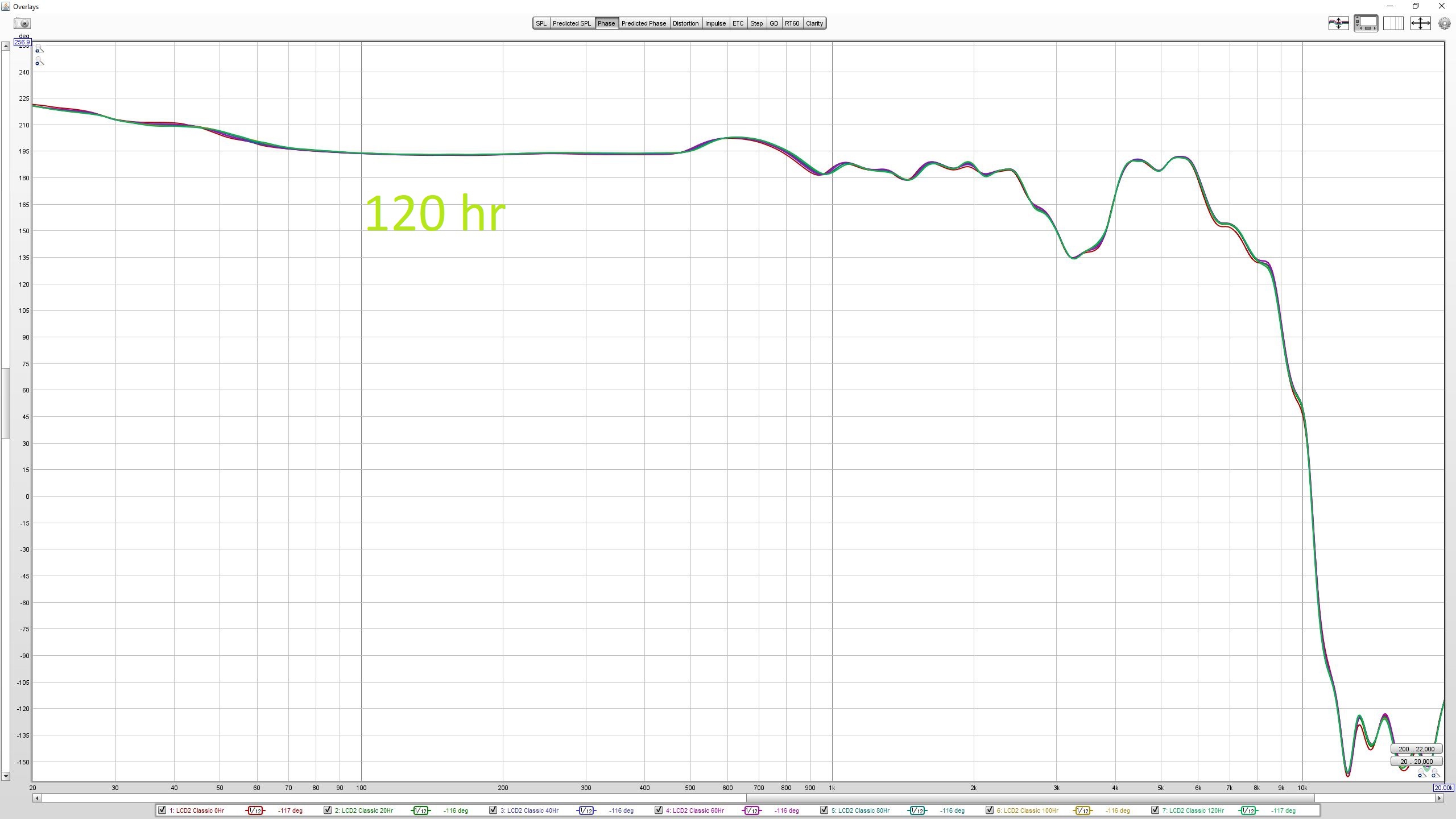Click vertical zoom in magnifier at top-left
The height and width of the screenshot is (819, 1456).
coord(39,49)
